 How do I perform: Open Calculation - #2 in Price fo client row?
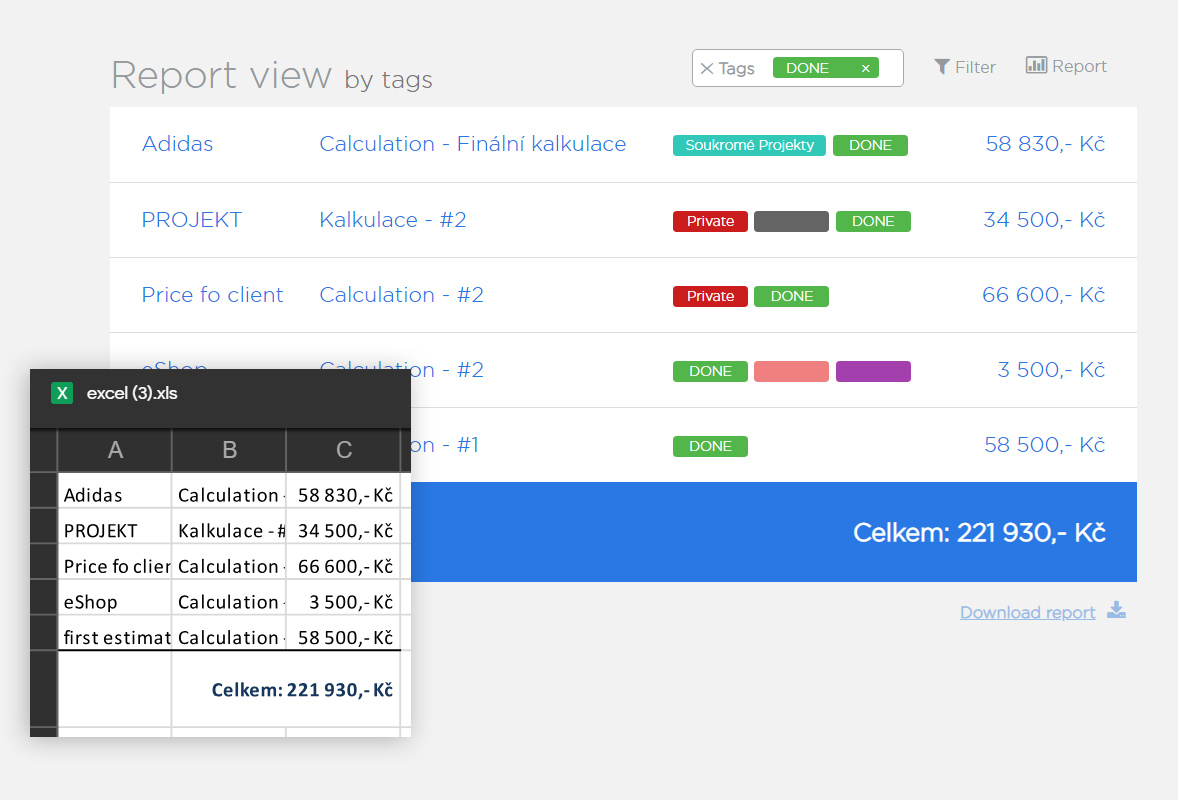(401, 294)
